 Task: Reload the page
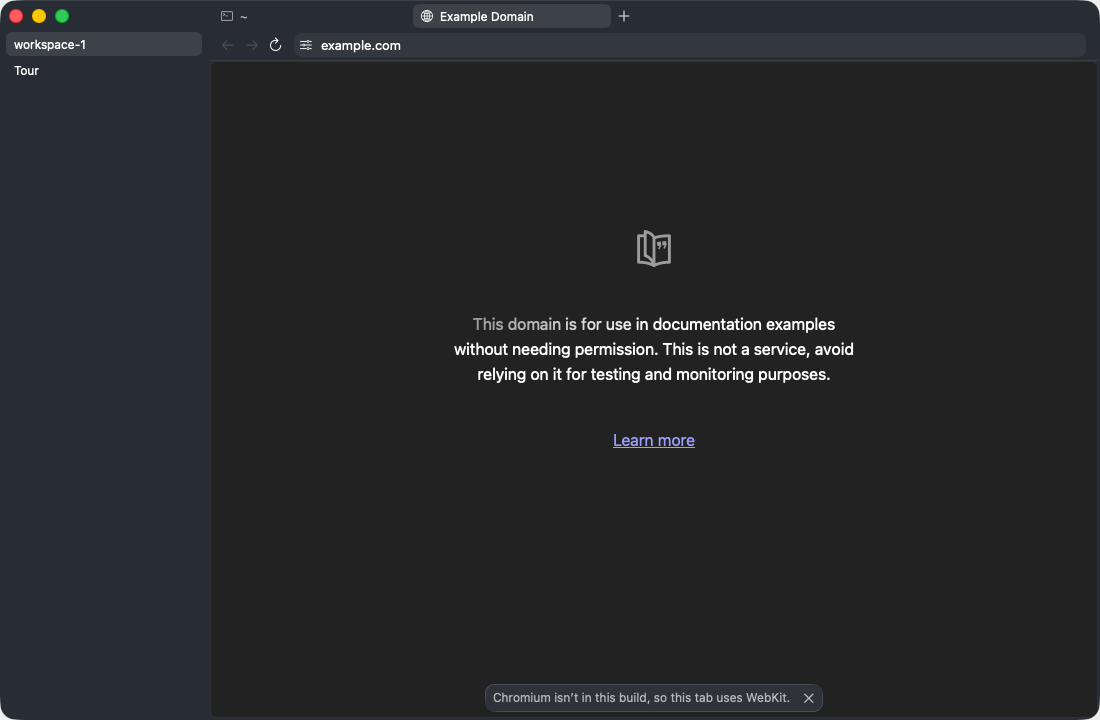(x=276, y=45)
